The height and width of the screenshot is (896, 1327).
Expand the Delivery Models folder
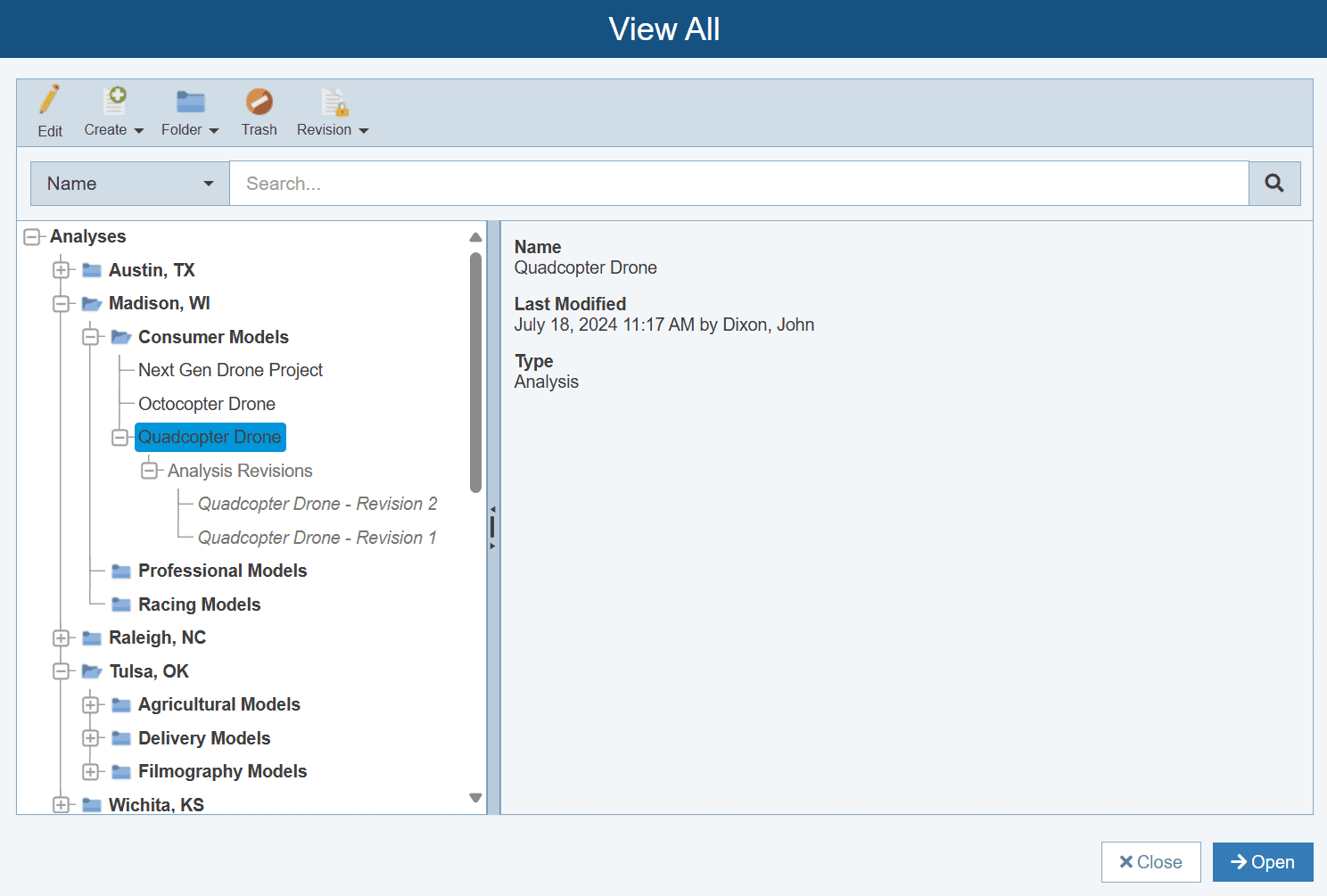[x=90, y=738]
